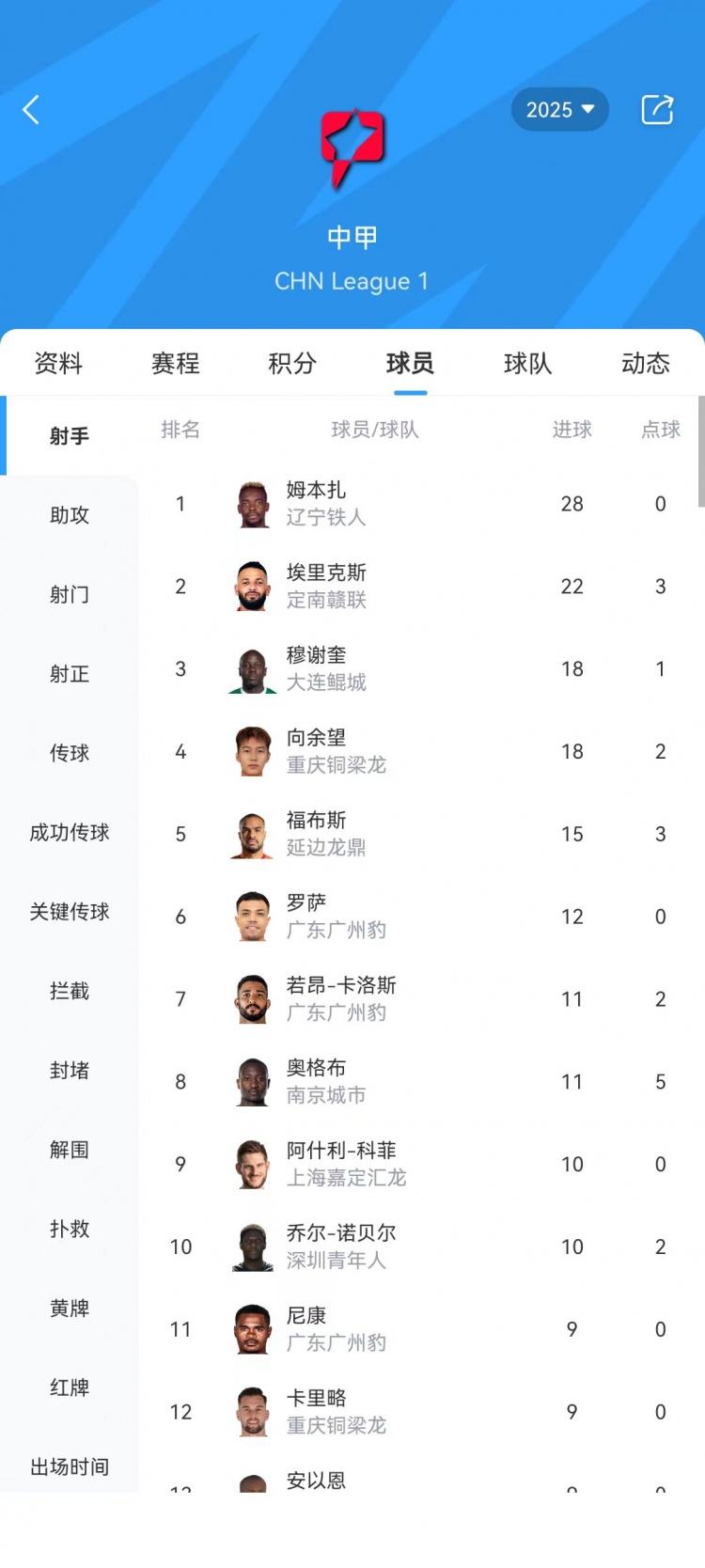
Task: Choose the 扑救 stats category
Action: pyautogui.click(x=70, y=1230)
